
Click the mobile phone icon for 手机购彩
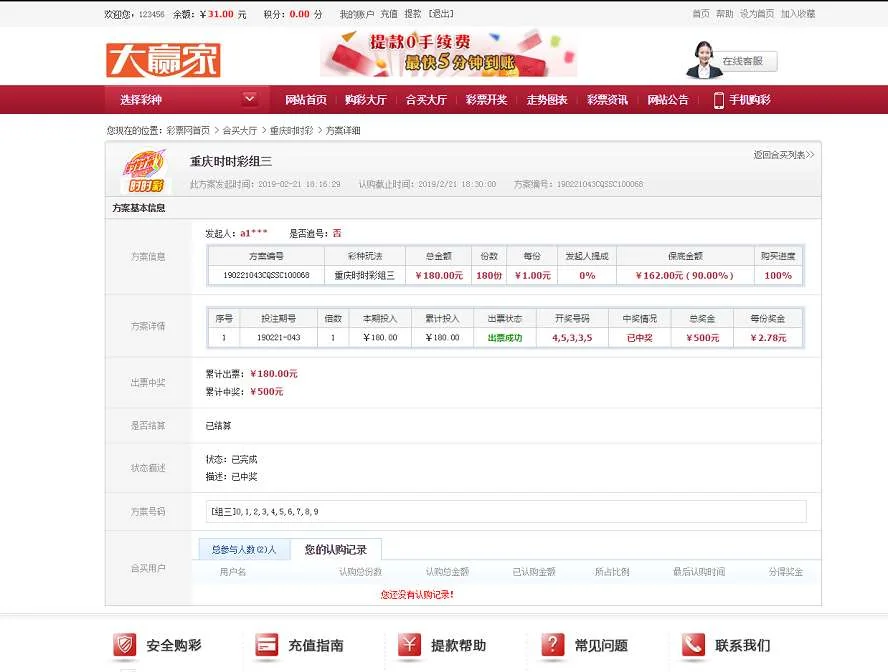(718, 100)
